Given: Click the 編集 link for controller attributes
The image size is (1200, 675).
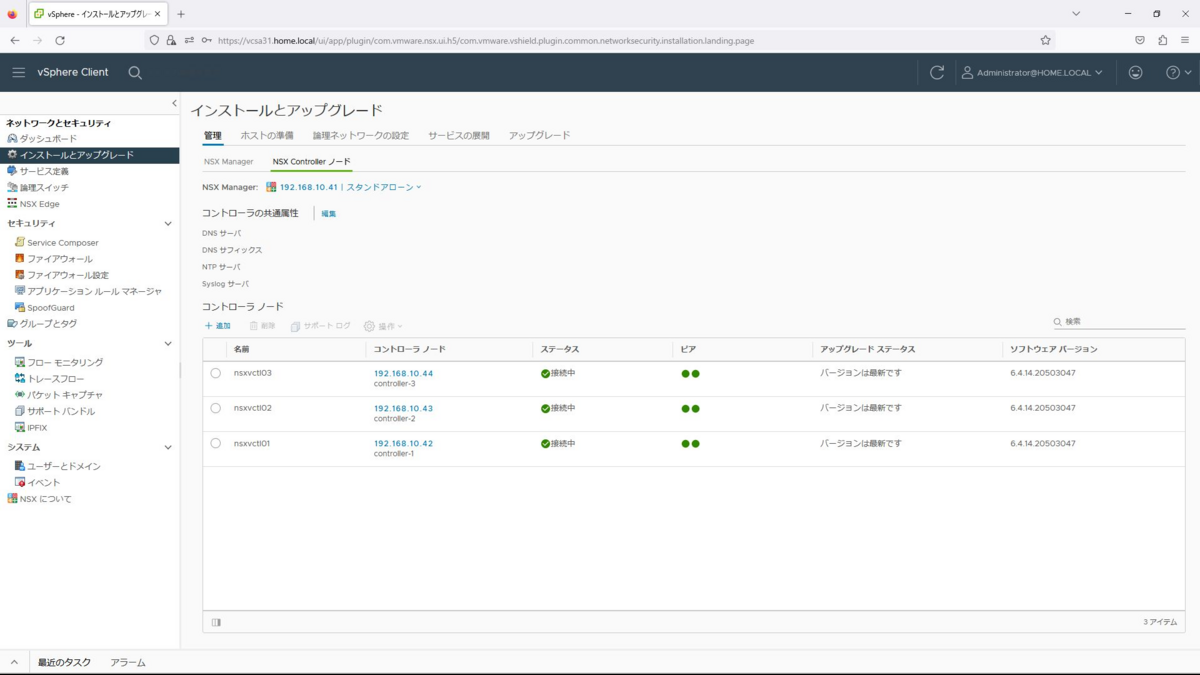Looking at the screenshot, I should coord(328,214).
